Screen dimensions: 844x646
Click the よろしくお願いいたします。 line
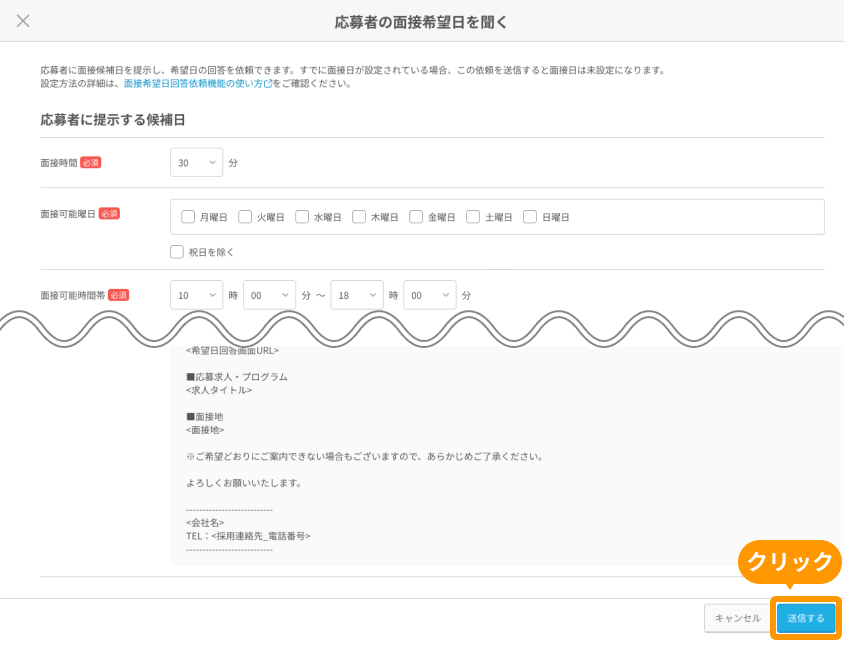pyautogui.click(x=244, y=483)
